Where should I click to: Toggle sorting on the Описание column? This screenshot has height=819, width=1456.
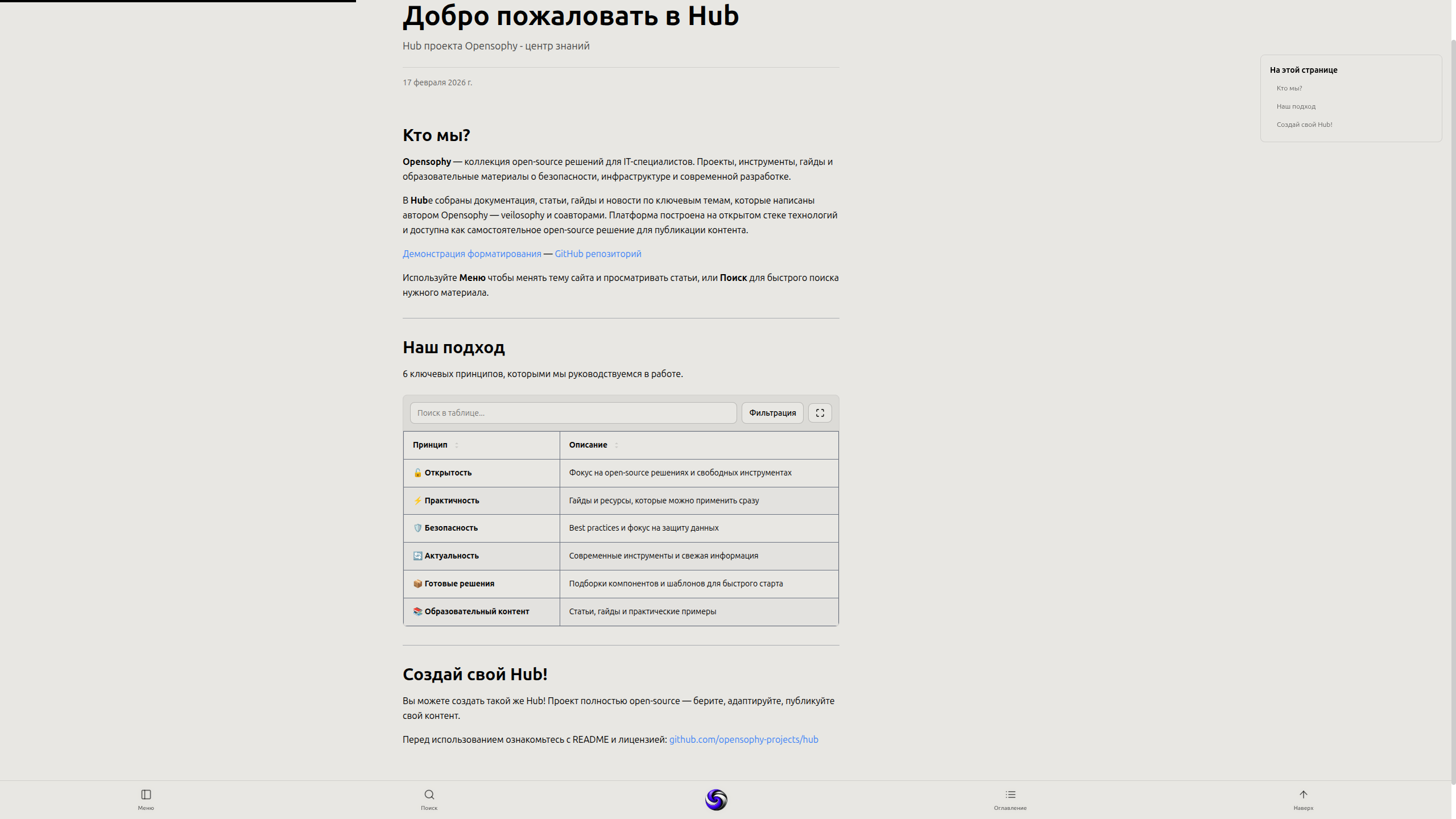tap(617, 445)
